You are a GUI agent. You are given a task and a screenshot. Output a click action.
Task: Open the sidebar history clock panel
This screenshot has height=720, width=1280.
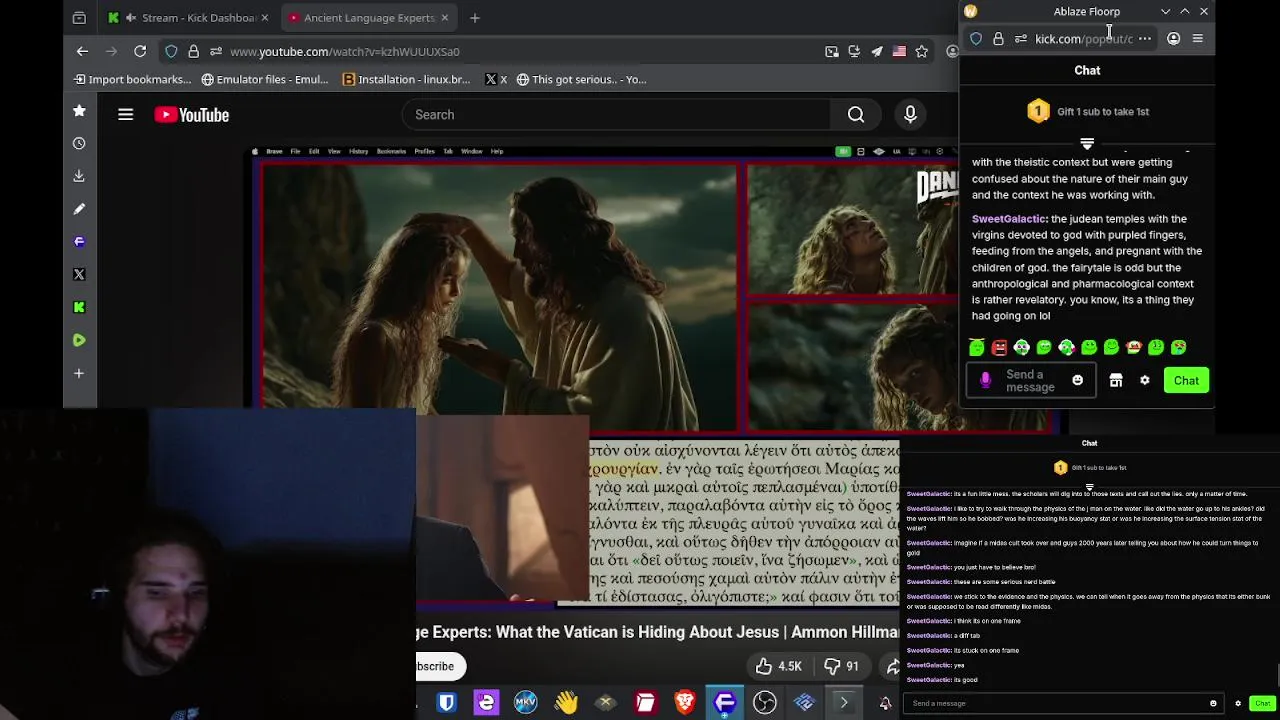[79, 143]
